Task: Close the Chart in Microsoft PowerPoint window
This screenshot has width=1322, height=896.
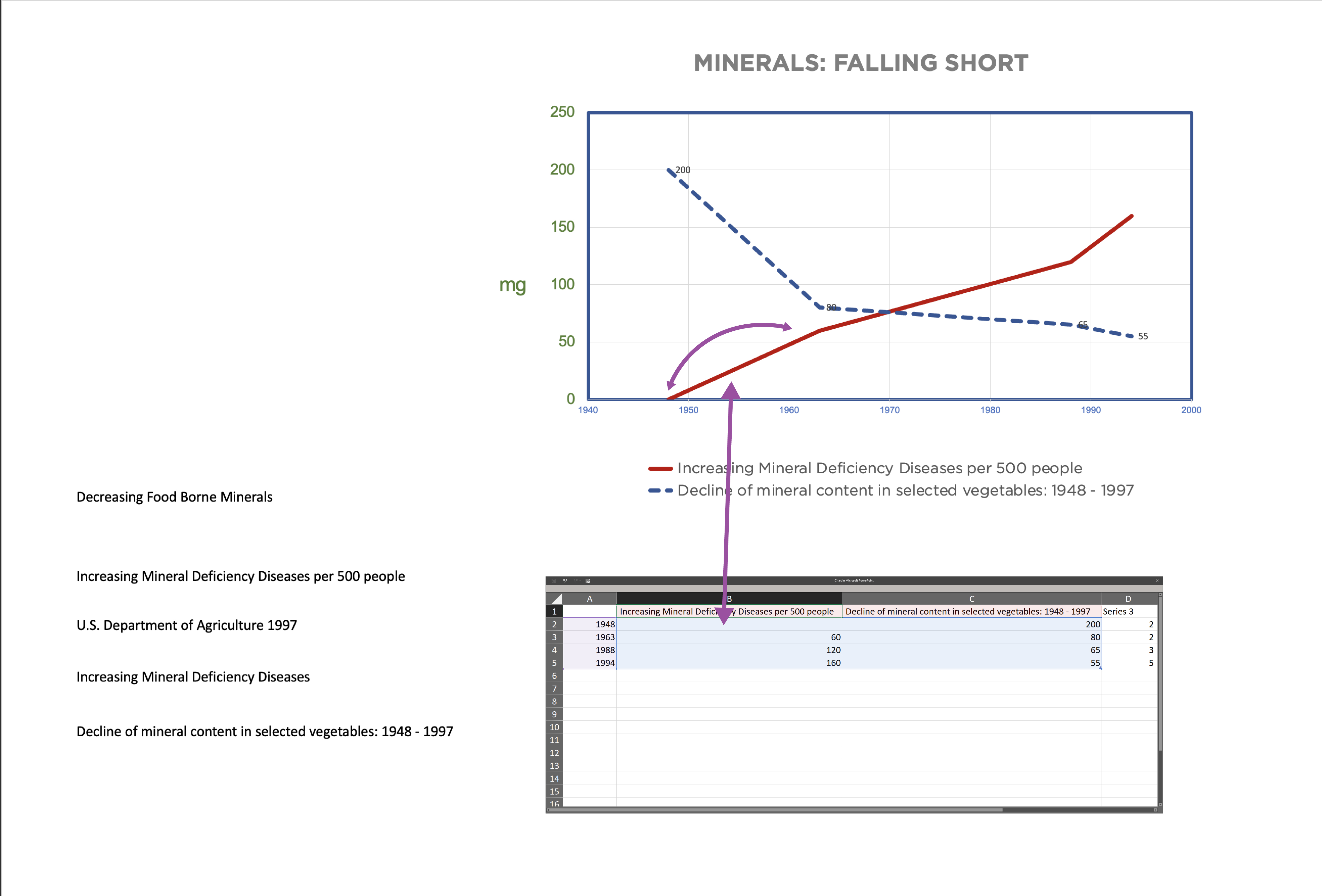Action: [x=1157, y=581]
